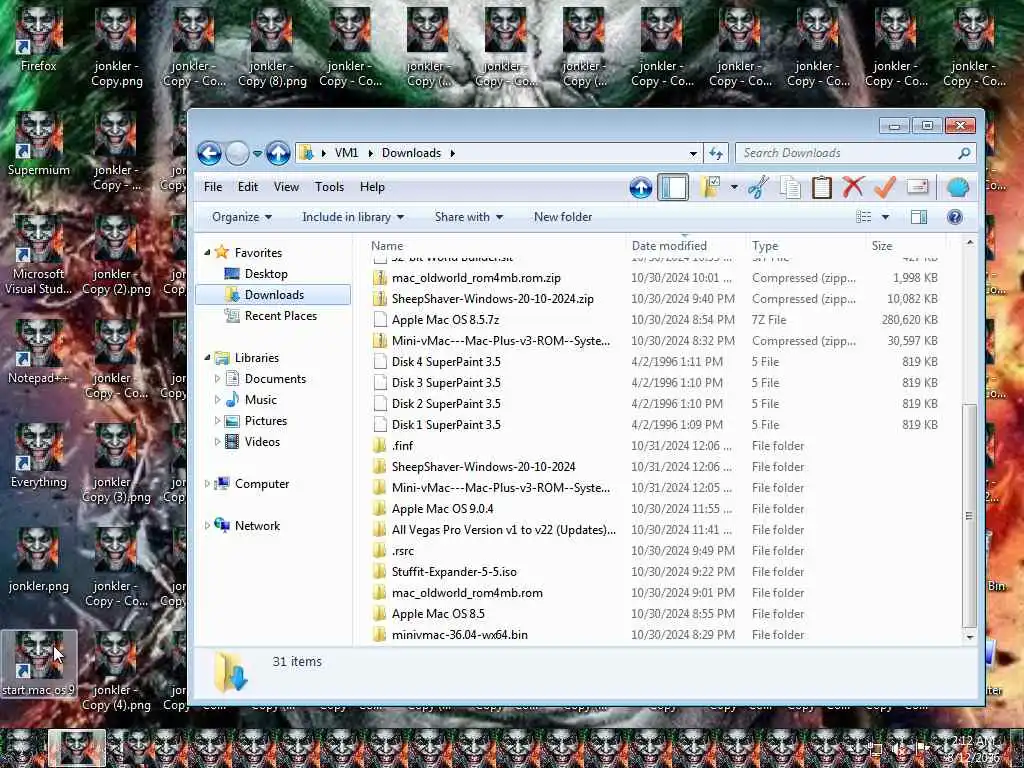Image resolution: width=1024 pixels, height=768 pixels.
Task: Expand the Videos library node
Action: [217, 442]
